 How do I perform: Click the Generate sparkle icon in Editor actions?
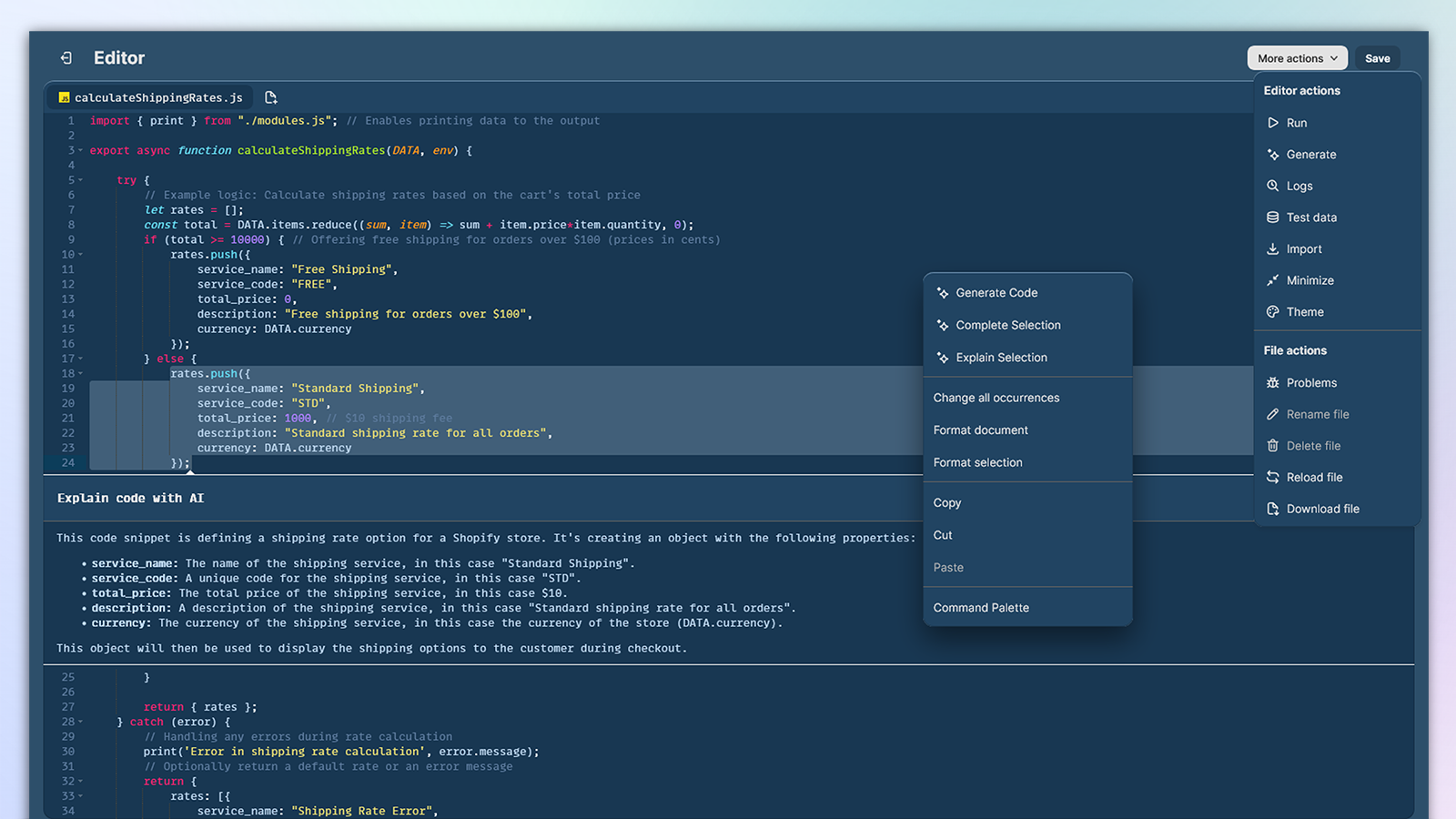(x=1273, y=155)
